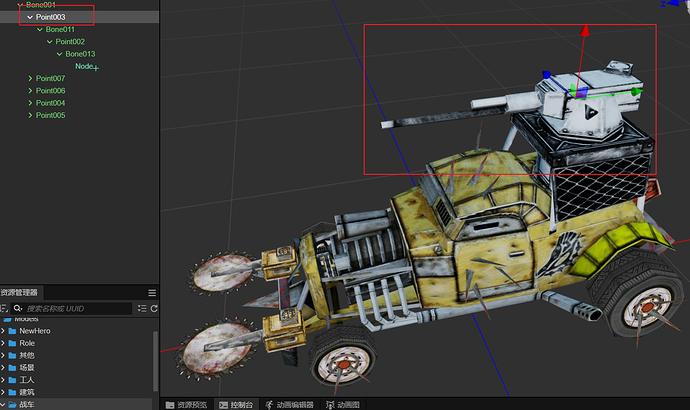The width and height of the screenshot is (690, 410).
Task: Switch to the 动画编辑器 tab
Action: (x=289, y=405)
